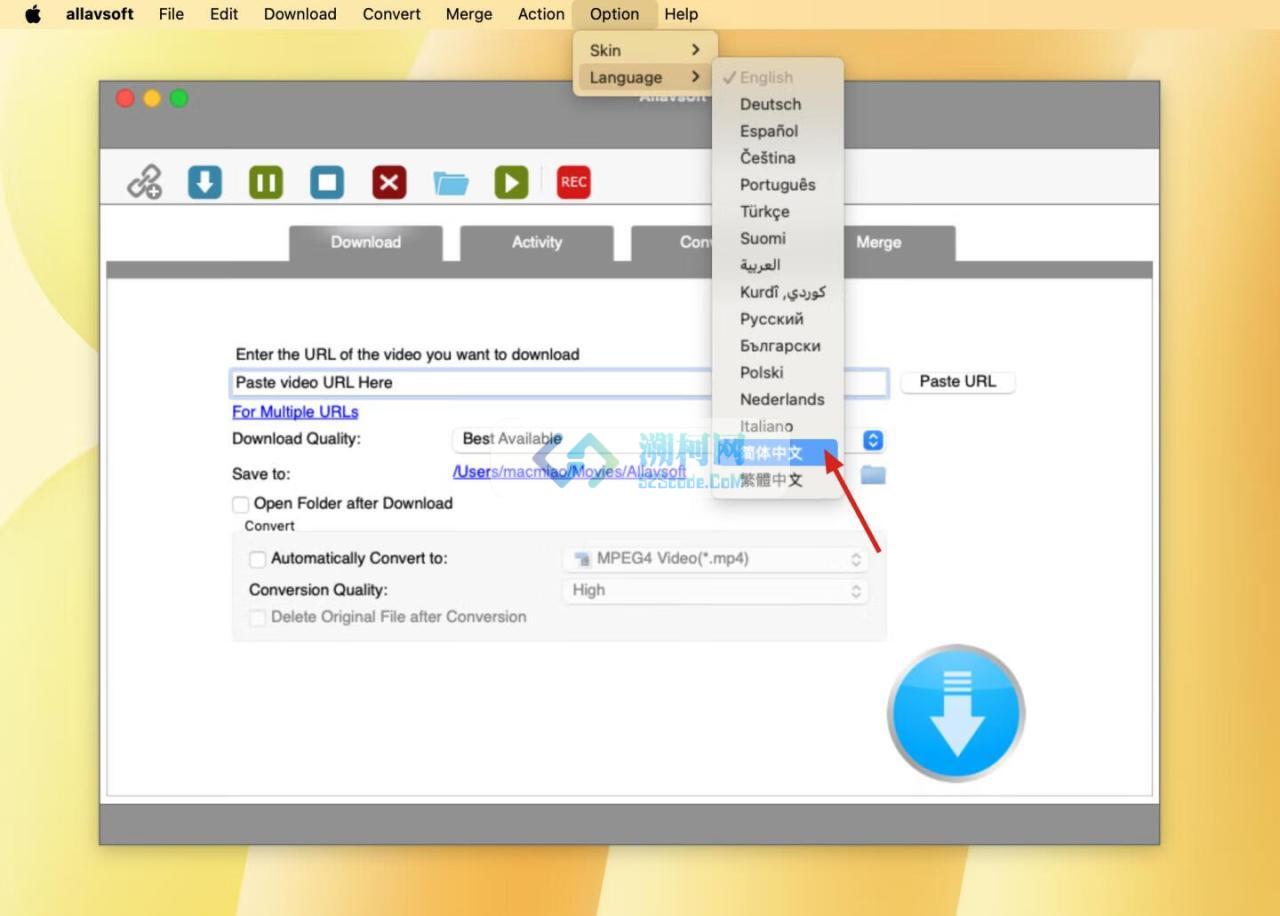Image resolution: width=1280 pixels, height=916 pixels.
Task: Open the File menu
Action: click(171, 14)
